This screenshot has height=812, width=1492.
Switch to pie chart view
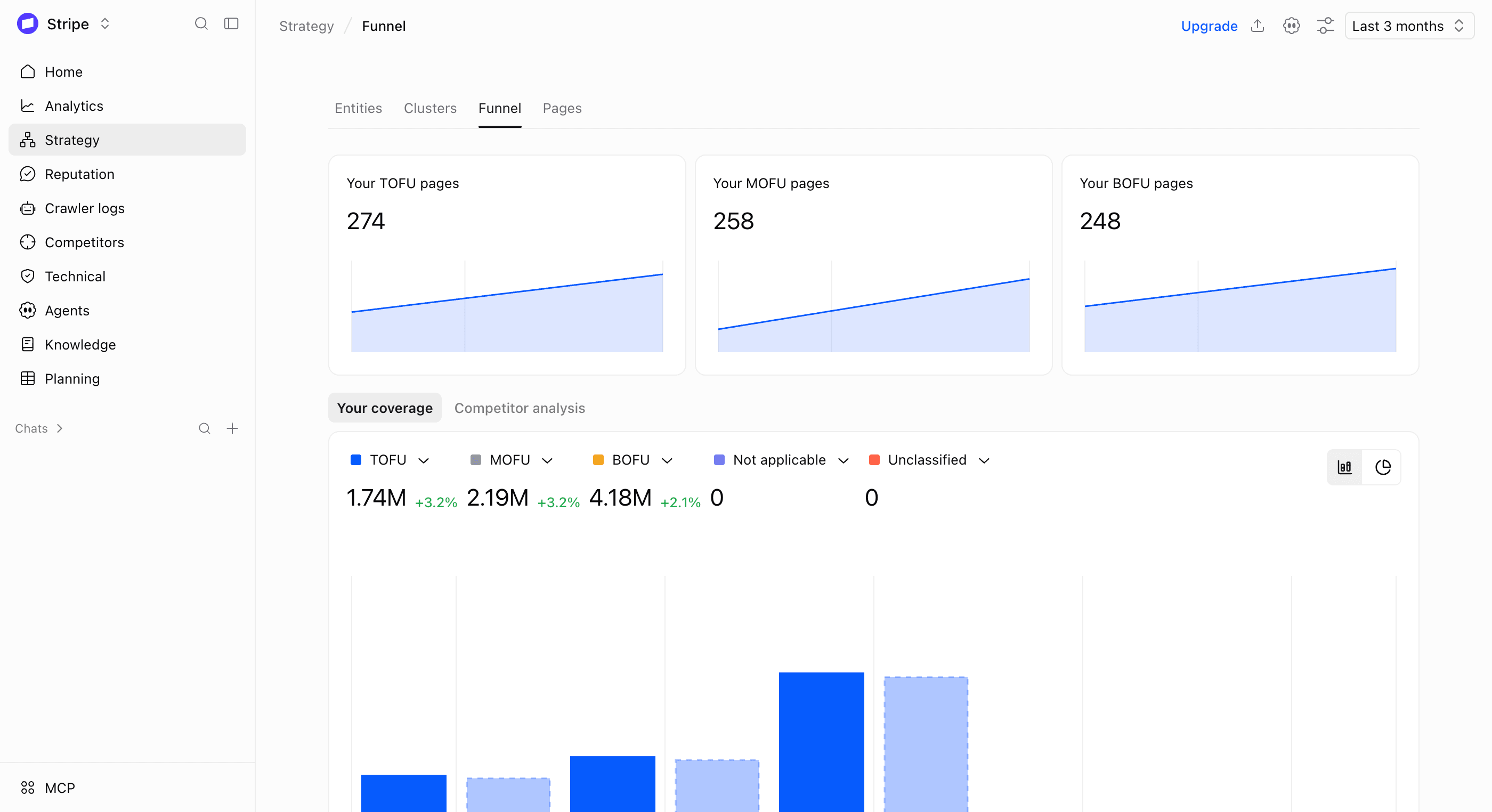(1383, 467)
